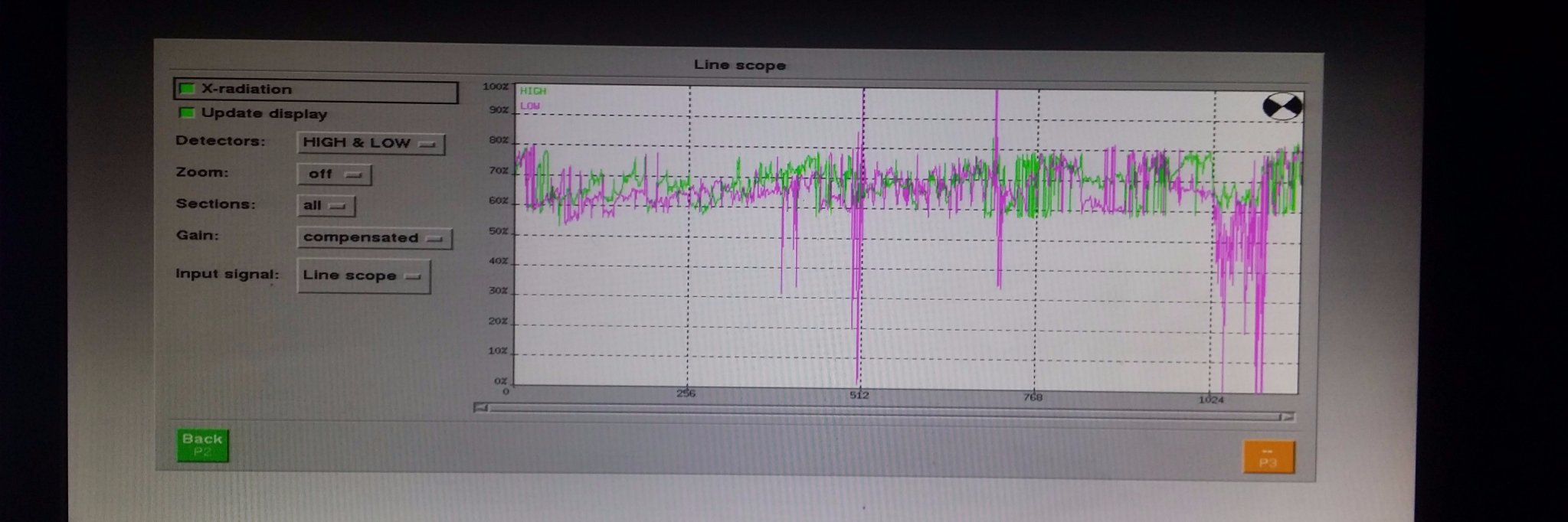Click the 768 x-axis label
This screenshot has height=522, width=1568.
1033,396
